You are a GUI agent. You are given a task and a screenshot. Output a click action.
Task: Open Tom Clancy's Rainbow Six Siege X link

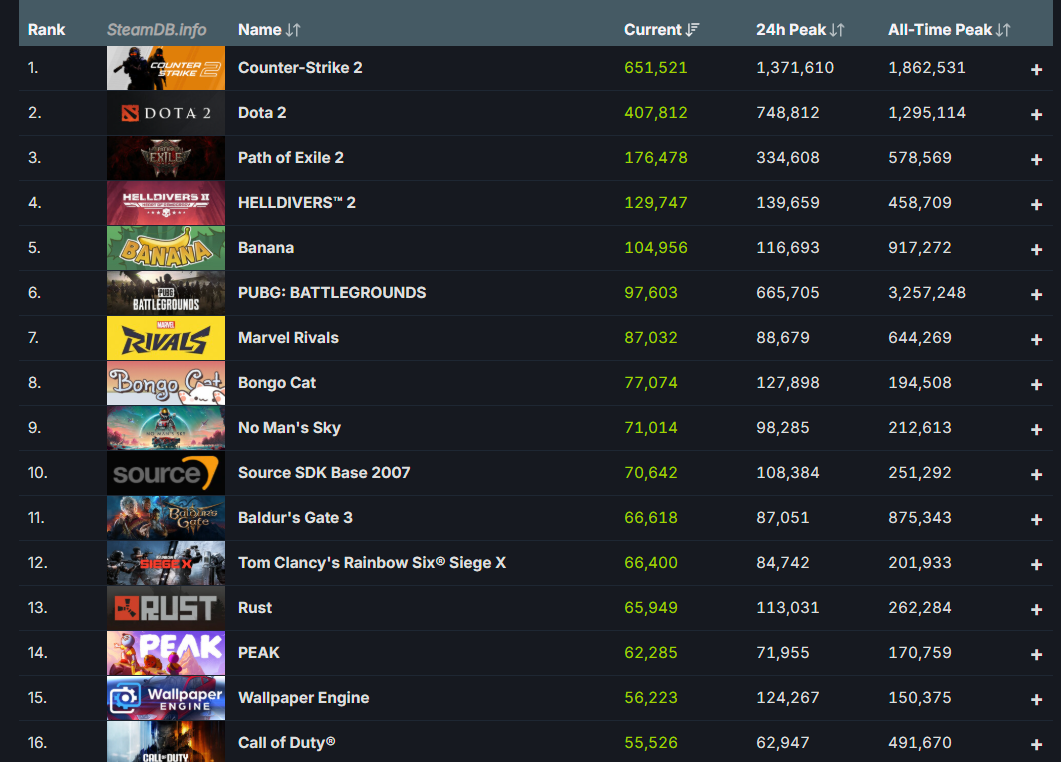click(x=371, y=562)
